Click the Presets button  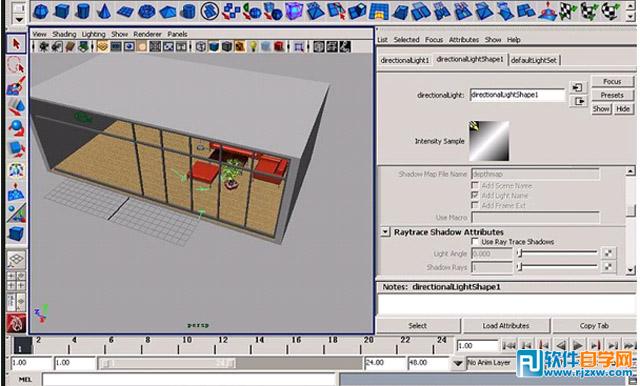[612, 95]
